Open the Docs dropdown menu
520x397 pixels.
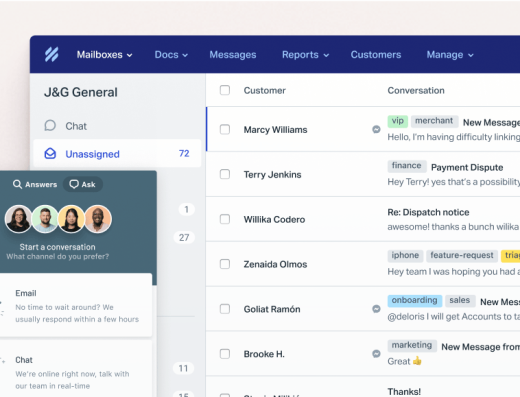click(x=171, y=55)
